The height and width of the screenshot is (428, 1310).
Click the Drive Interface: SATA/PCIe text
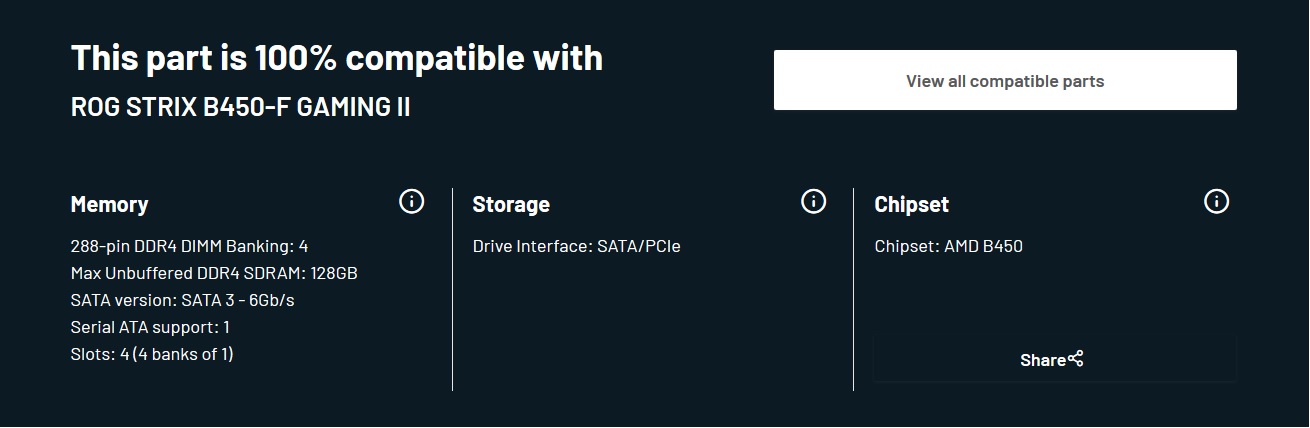576,246
